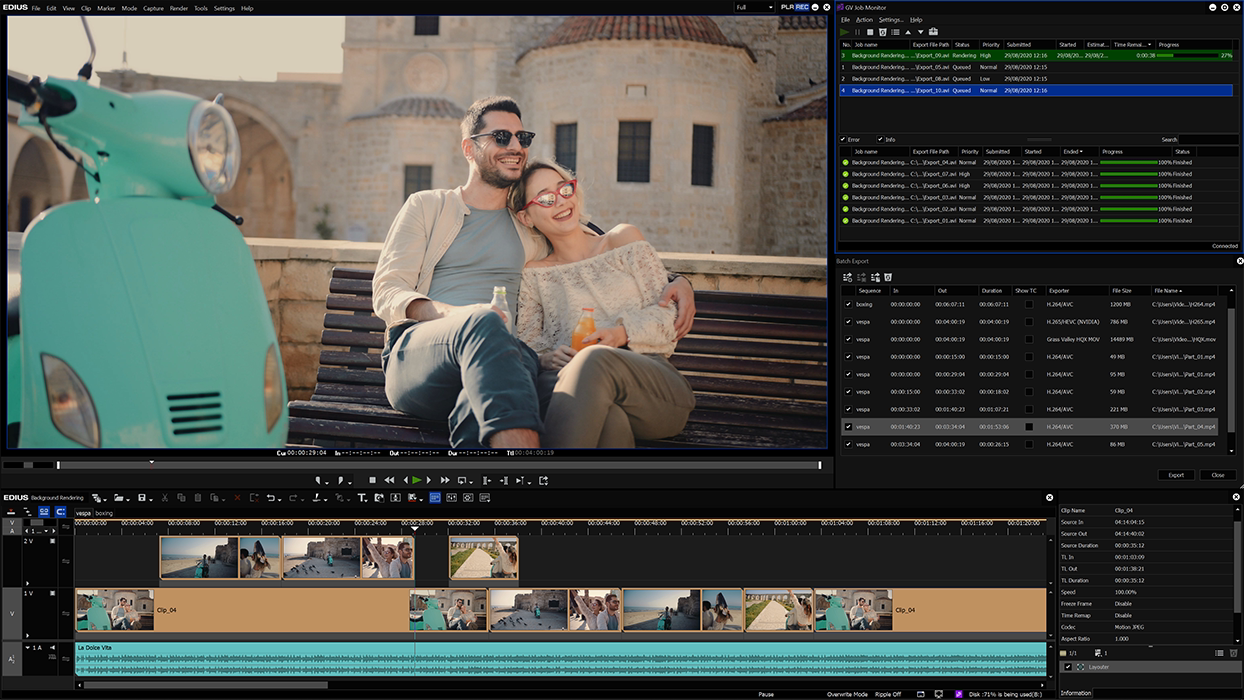Click the Stop button in the player controls

coord(373,481)
